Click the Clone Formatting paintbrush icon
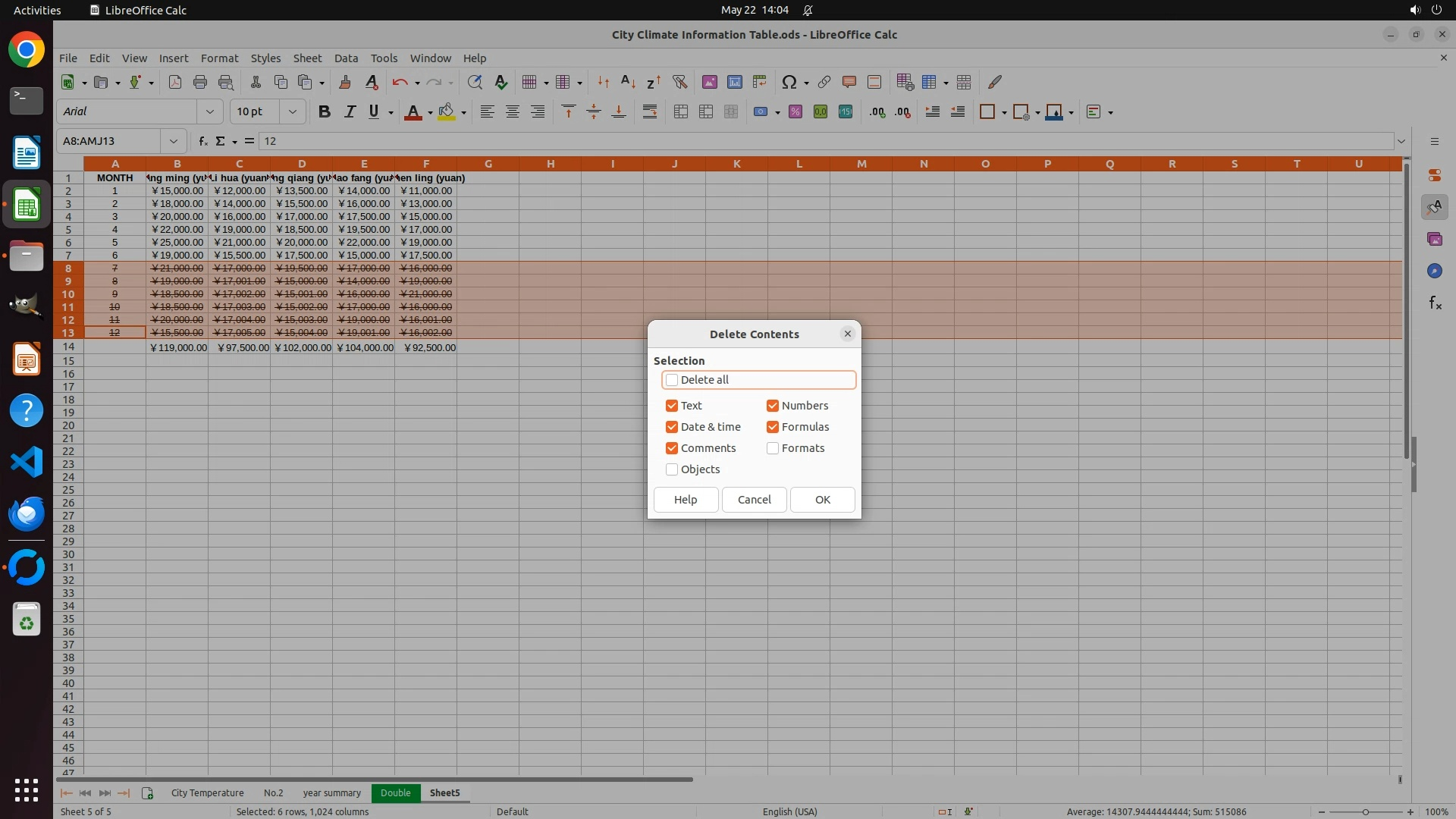The height and width of the screenshot is (819, 1456). coord(345,82)
